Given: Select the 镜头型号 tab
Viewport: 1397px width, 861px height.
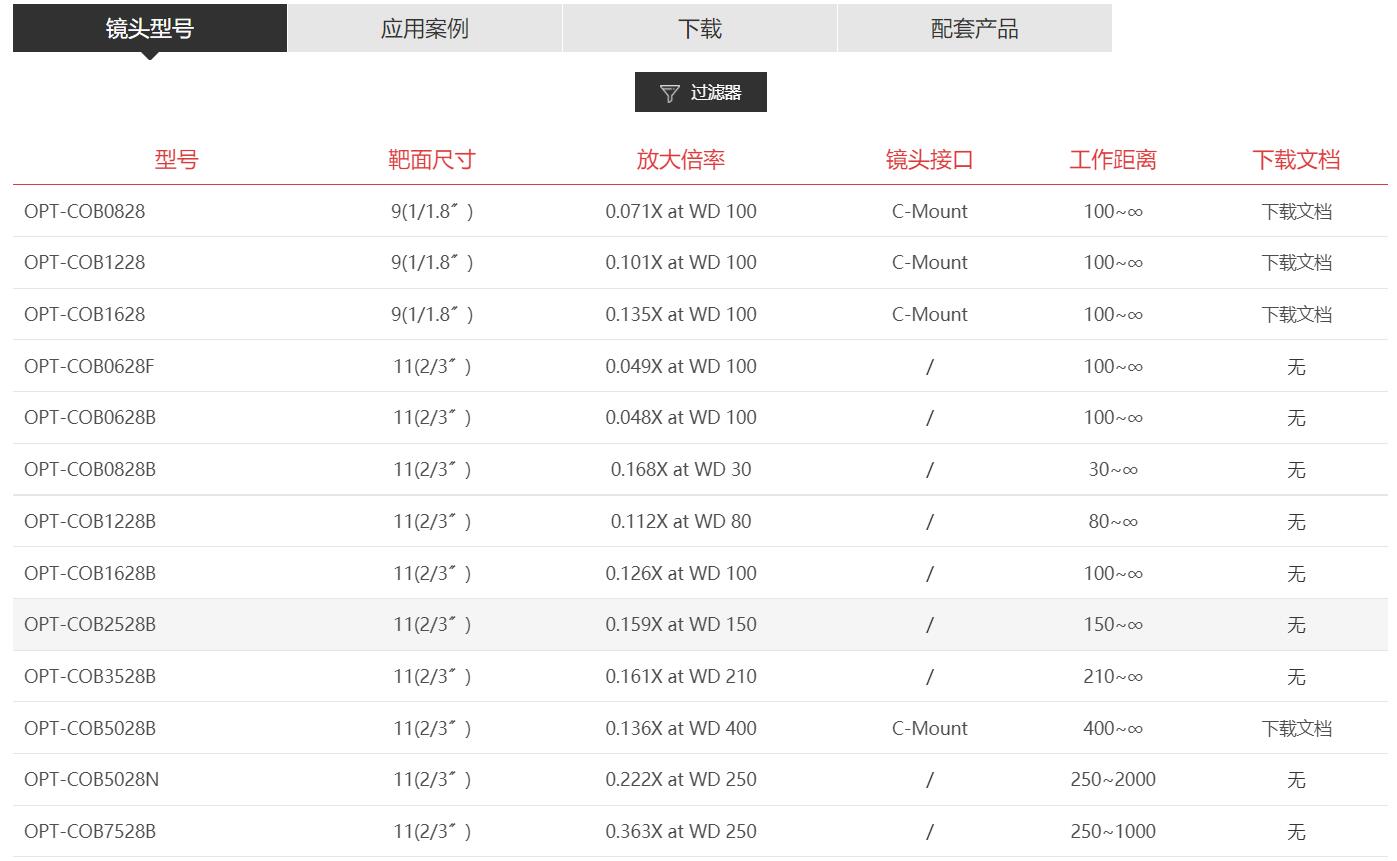Looking at the screenshot, I should [150, 28].
